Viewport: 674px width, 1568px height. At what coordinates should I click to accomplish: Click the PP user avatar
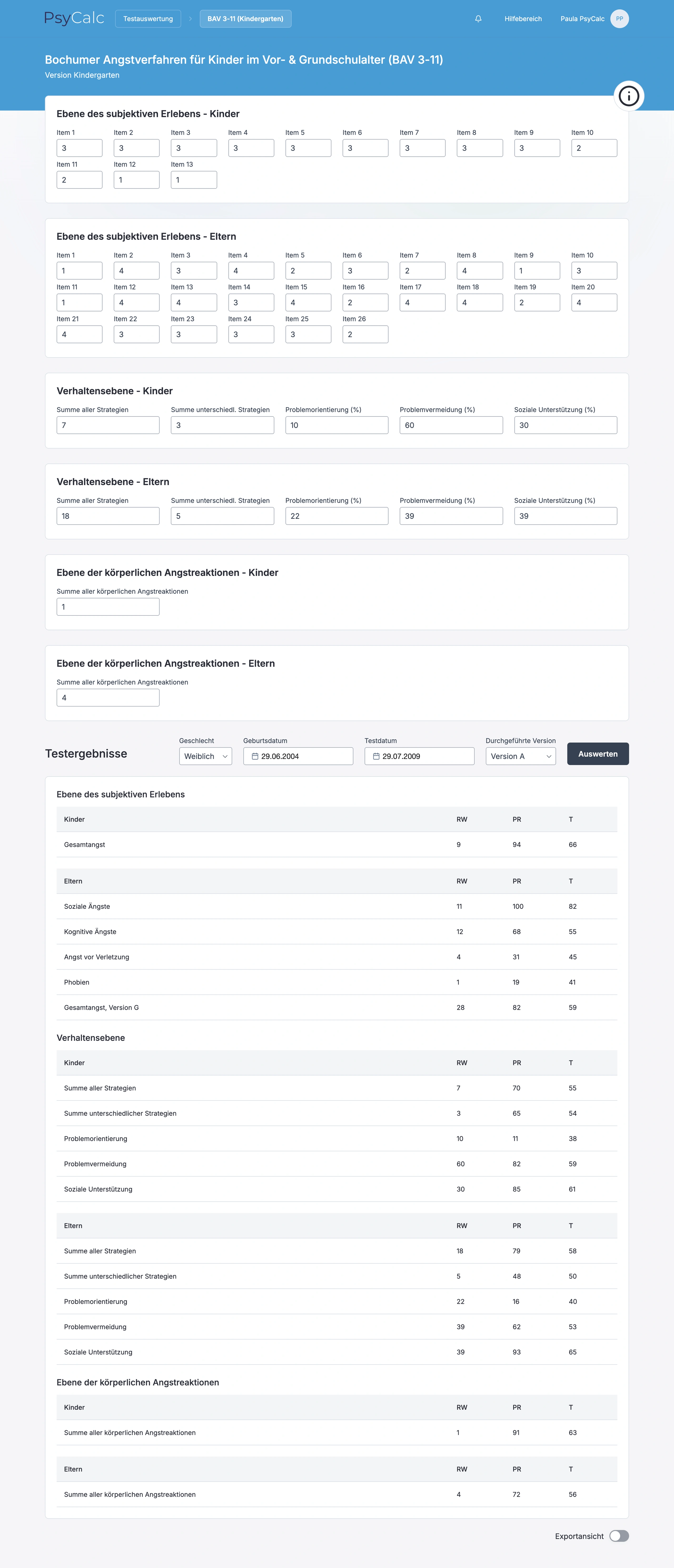[619, 19]
